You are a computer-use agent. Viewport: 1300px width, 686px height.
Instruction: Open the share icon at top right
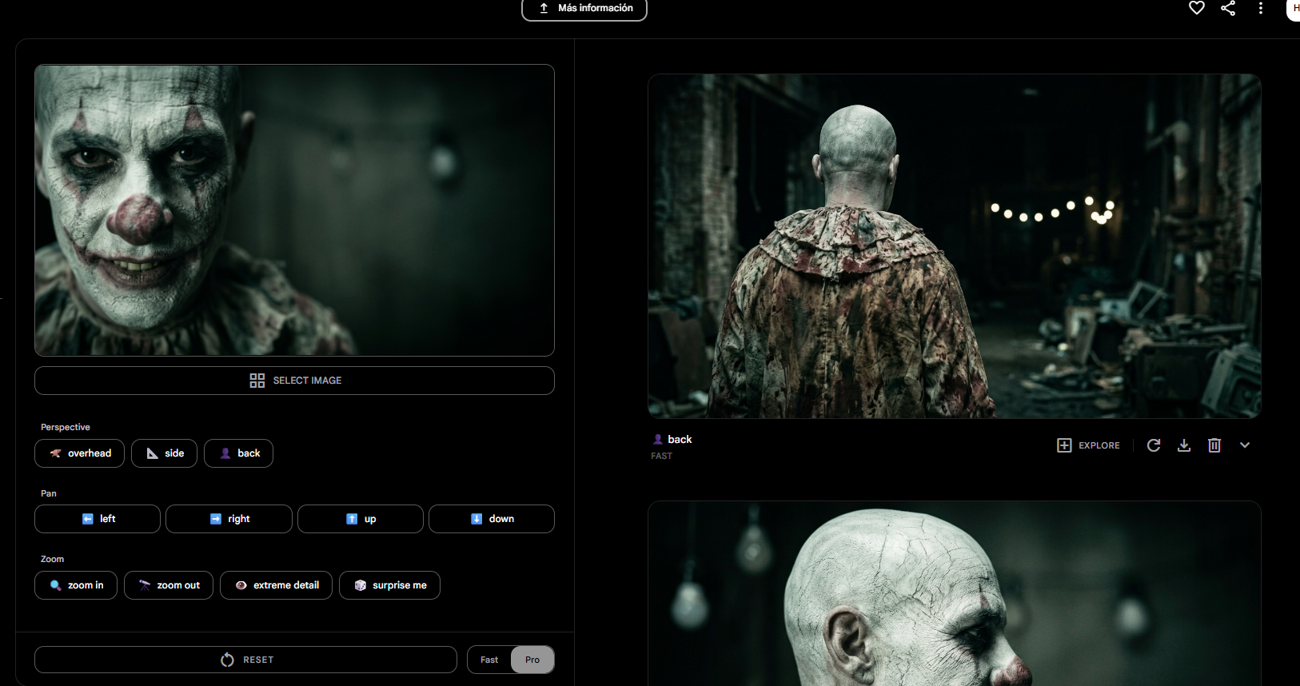point(1228,8)
